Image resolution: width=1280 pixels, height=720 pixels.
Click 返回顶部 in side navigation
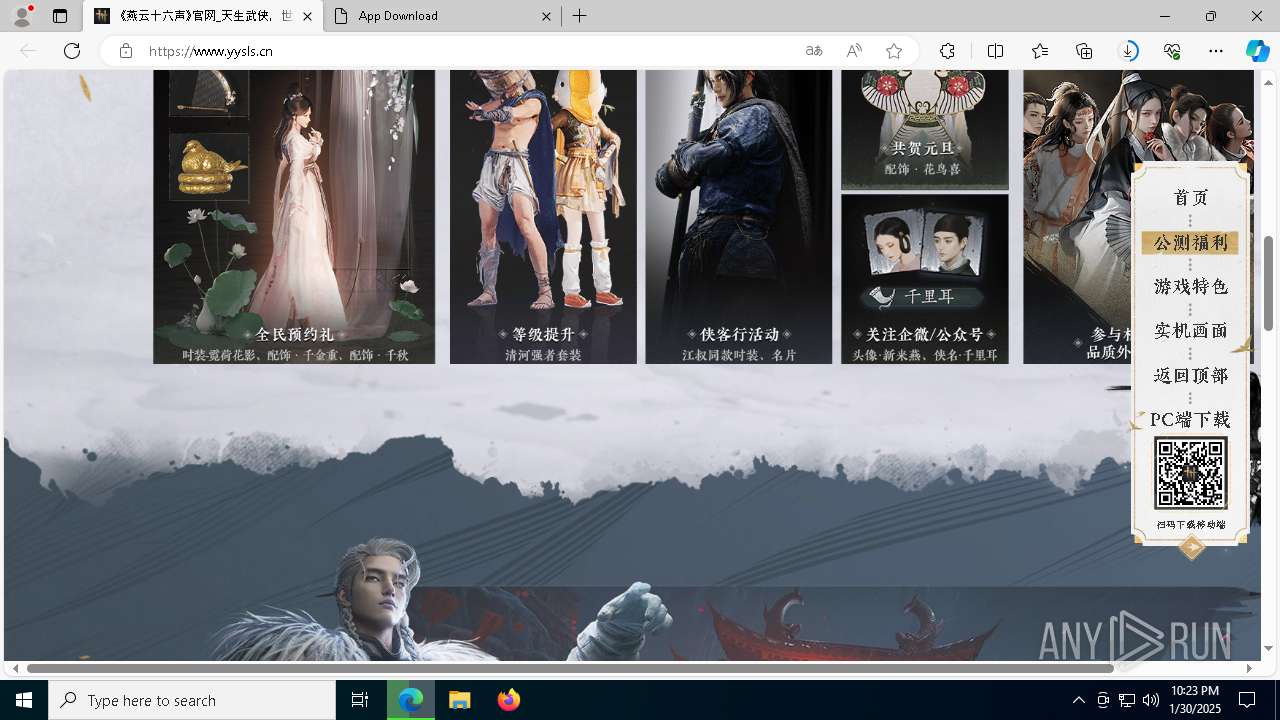click(x=1190, y=376)
